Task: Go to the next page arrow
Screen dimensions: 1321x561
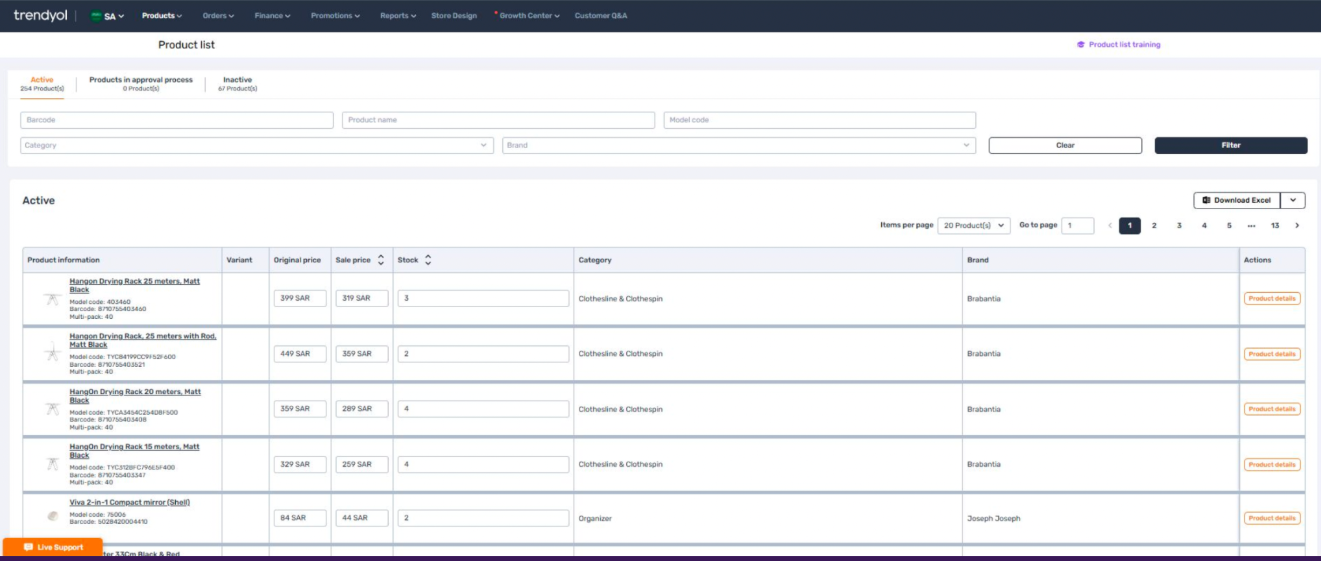Action: pyautogui.click(x=1297, y=226)
